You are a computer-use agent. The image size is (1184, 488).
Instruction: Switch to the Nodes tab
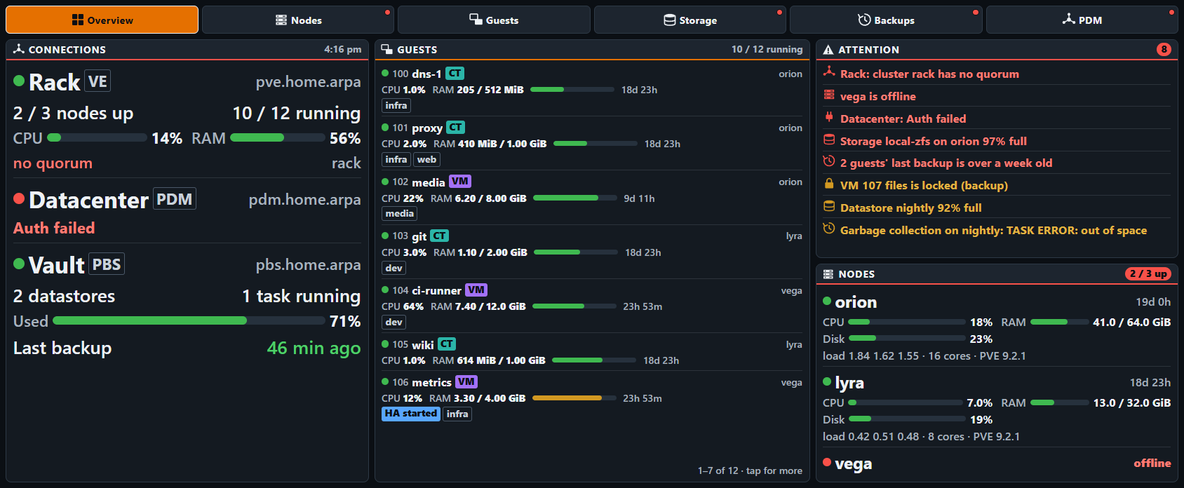298,20
